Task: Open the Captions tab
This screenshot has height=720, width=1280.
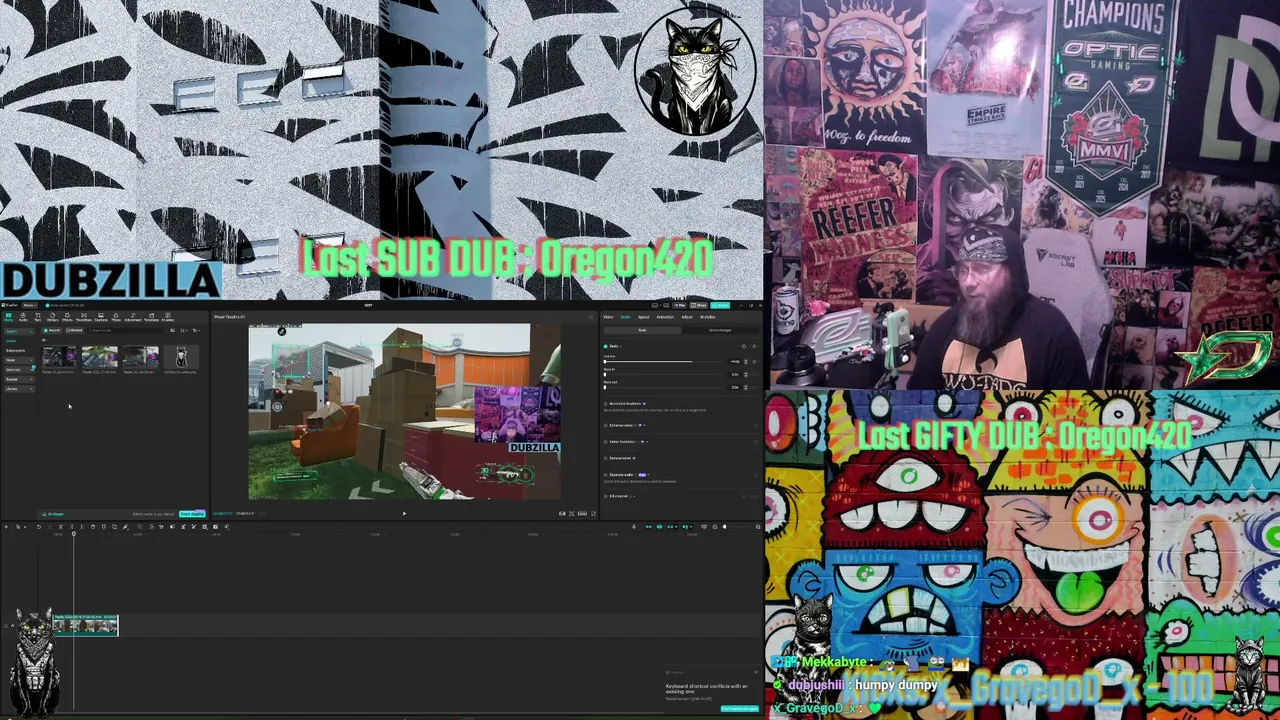Action: [x=101, y=318]
